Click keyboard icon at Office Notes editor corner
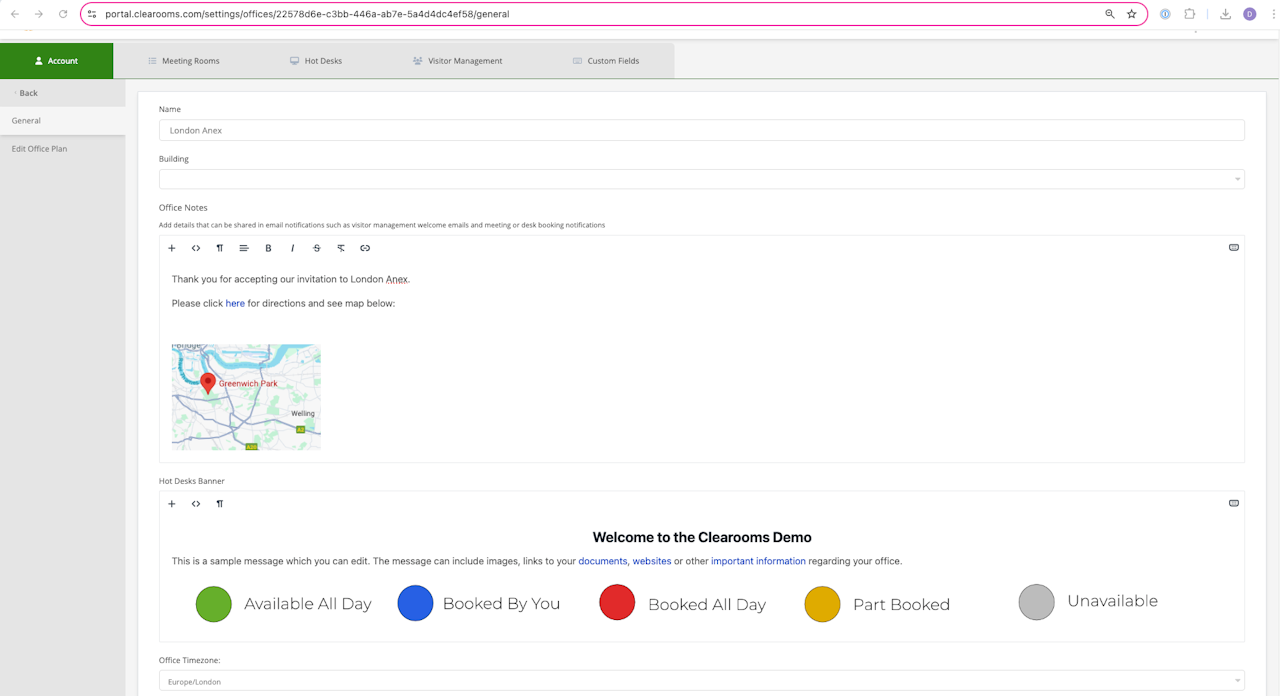The height and width of the screenshot is (696, 1280). pos(1234,247)
